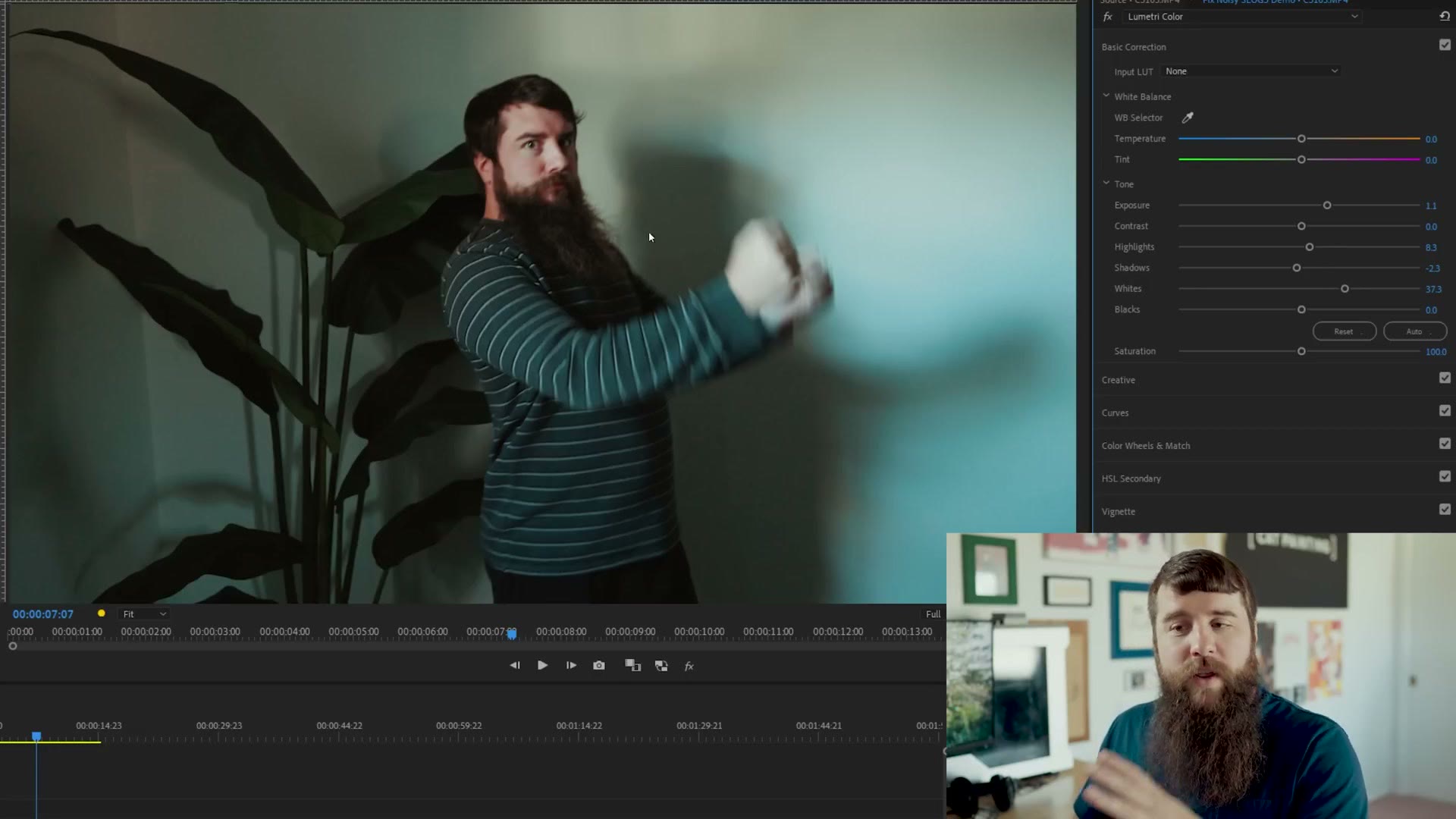Screen dimensions: 1456x819
Task: Click the Saturation value 100.0
Action: point(1436,352)
